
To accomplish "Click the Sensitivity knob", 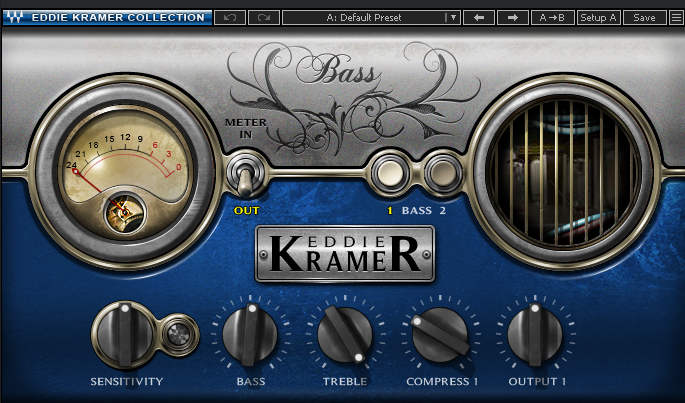I will pos(125,334).
